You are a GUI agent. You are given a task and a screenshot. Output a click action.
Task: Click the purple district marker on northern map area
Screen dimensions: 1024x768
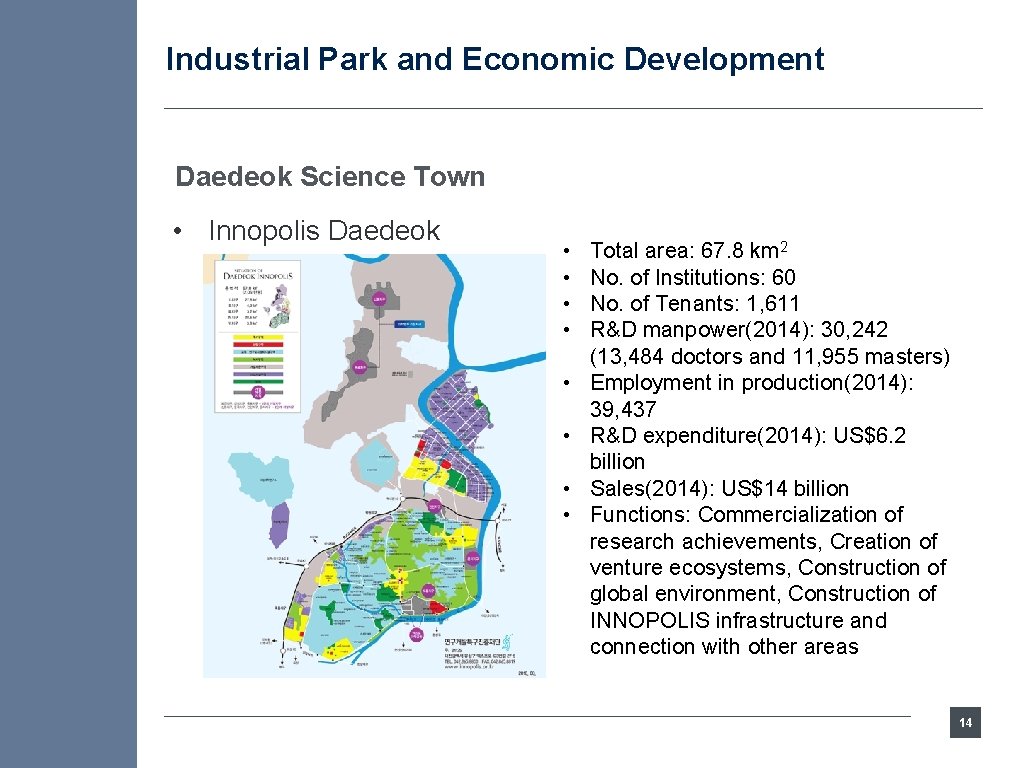pos(379,300)
